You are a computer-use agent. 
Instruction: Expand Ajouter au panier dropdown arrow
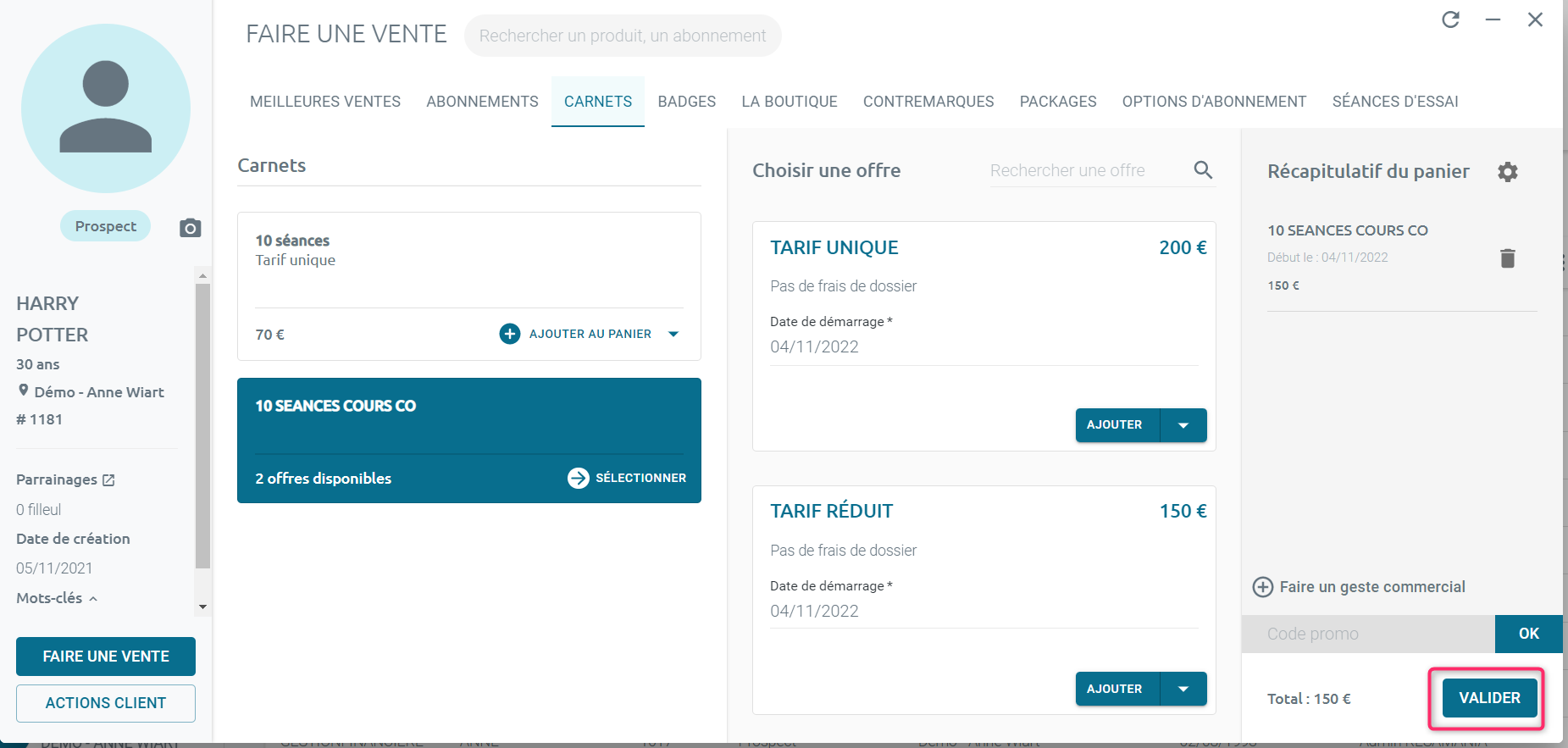pyautogui.click(x=673, y=334)
